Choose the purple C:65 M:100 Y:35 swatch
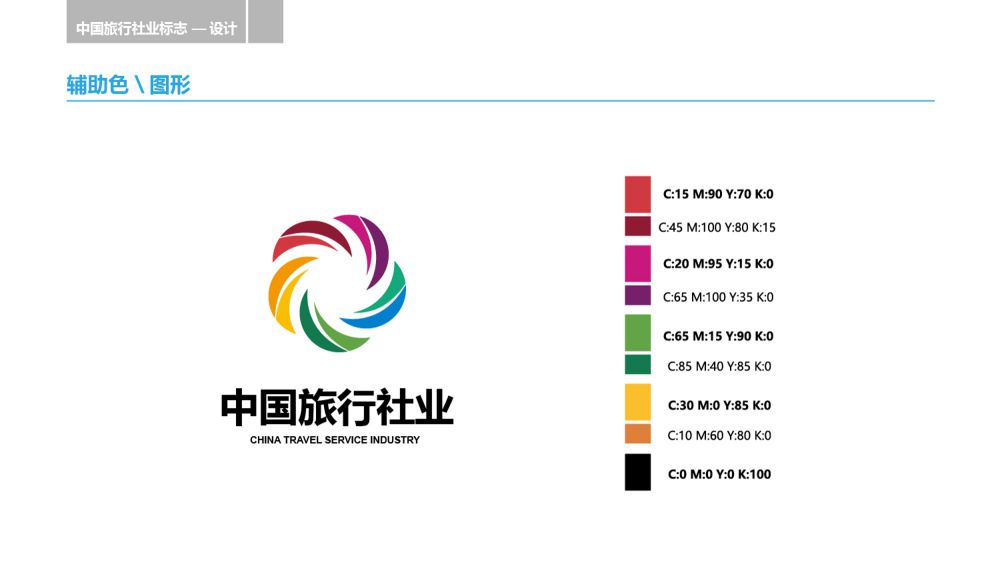 [637, 295]
